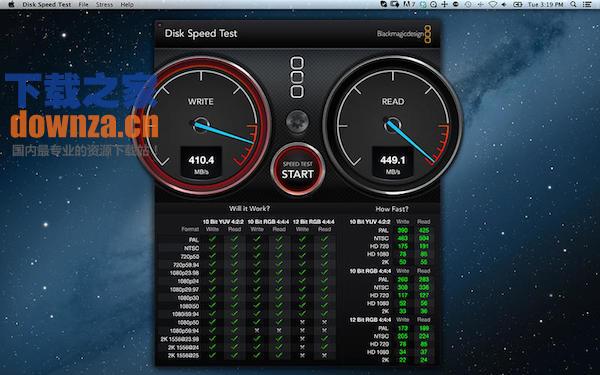Click the 12 Bit RGB 4:4:4 header in How Fast

pos(370,320)
